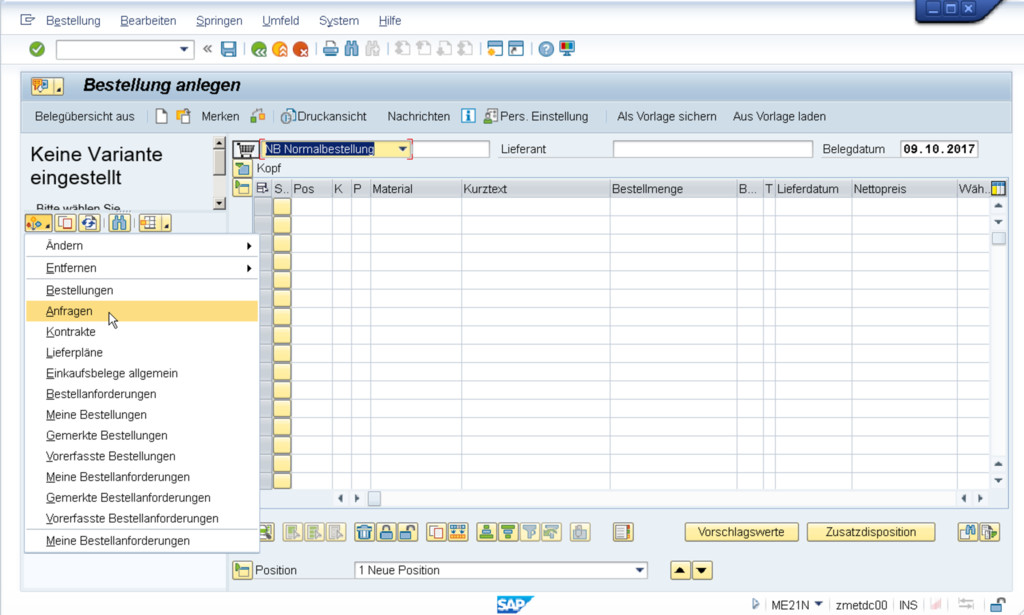Open the ME21N status bar dropdown arrow
Screen dimensions: 1024x615
(818, 605)
